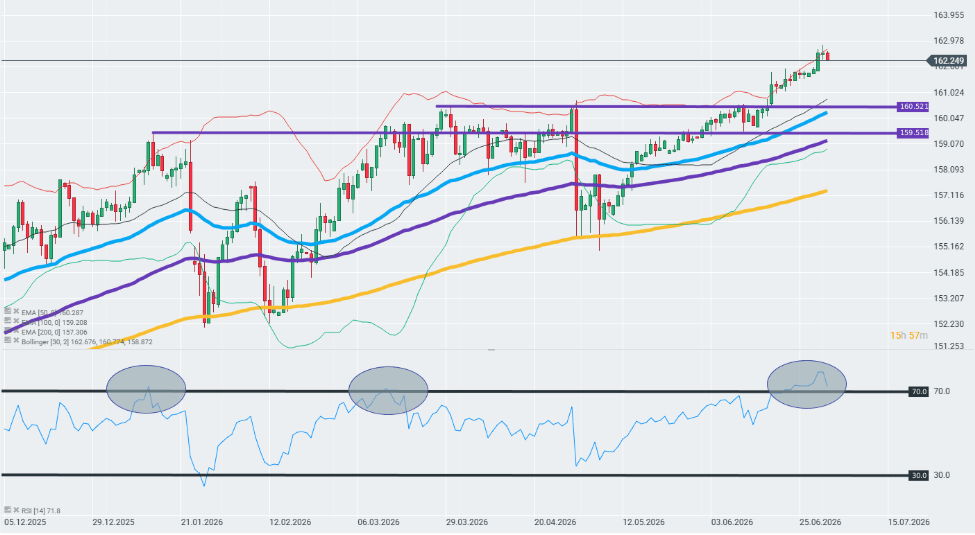975x535 pixels.
Task: Click the RSI 30.0 level label
Action: (919, 475)
